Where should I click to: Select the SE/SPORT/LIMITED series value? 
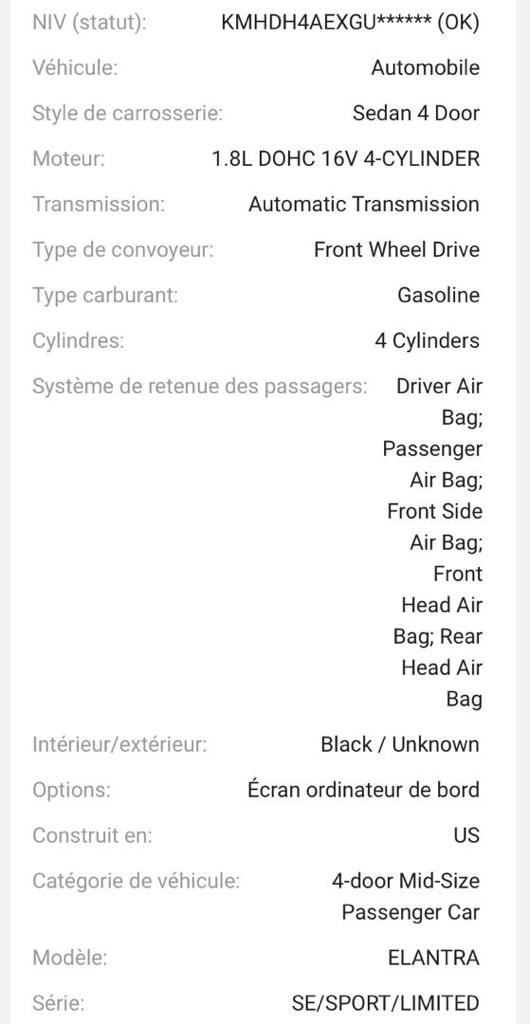(x=386, y=1003)
